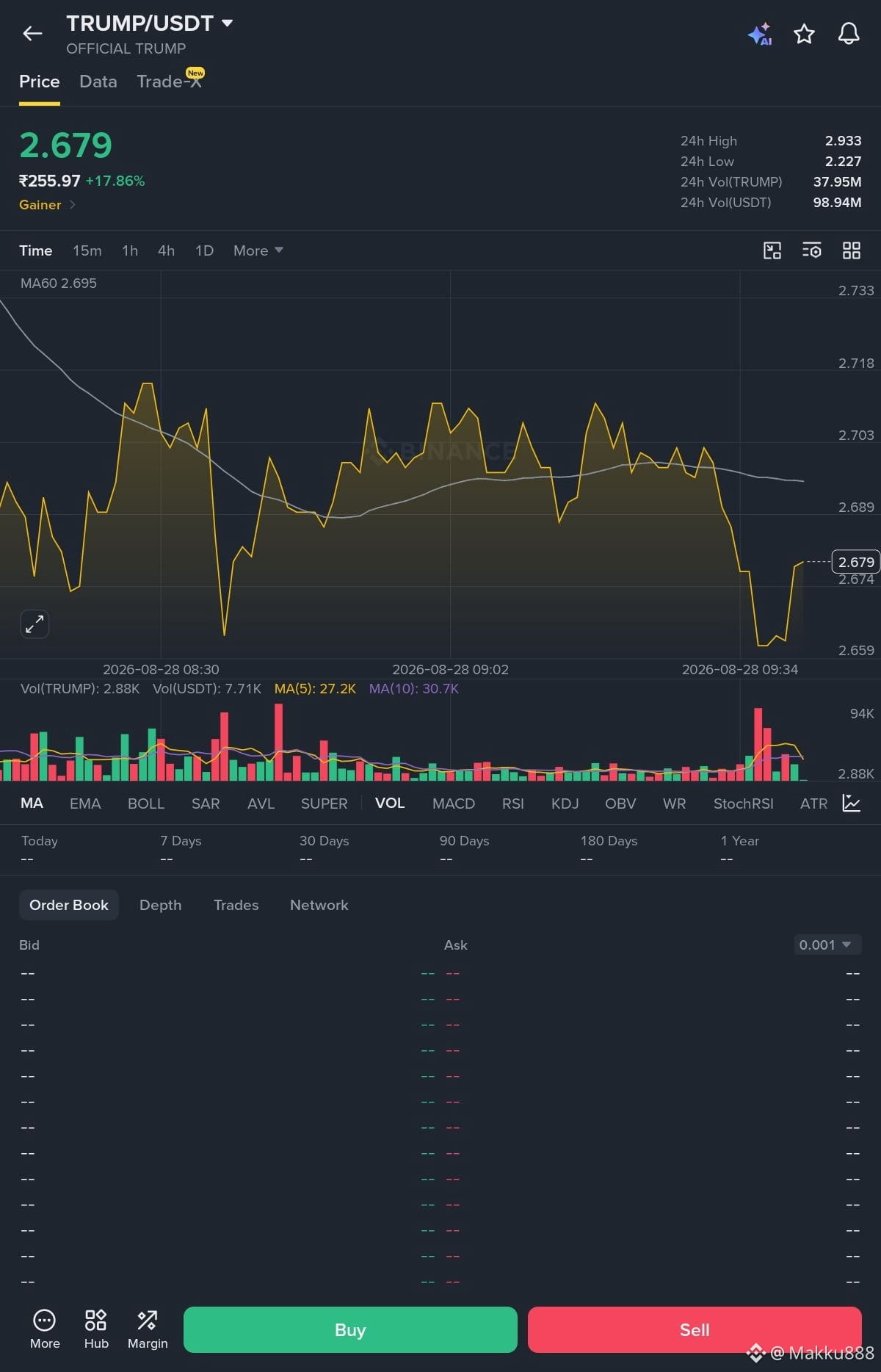Viewport: 881px width, 1372px height.
Task: Open the AI sparkle assistant icon
Action: pos(760,34)
